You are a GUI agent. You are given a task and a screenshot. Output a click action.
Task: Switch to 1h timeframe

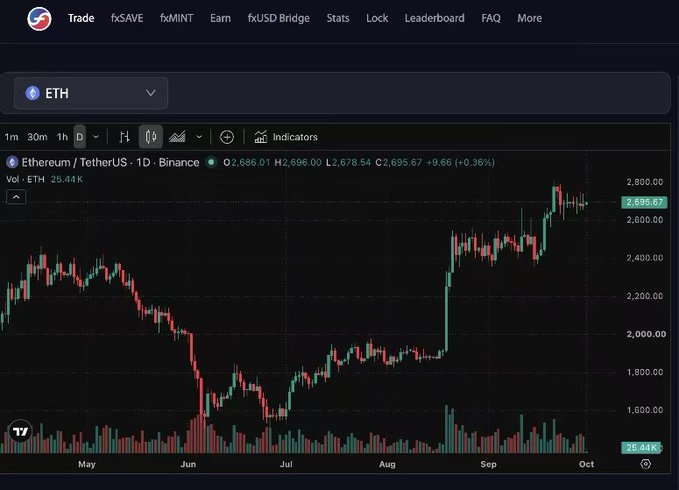(62, 137)
